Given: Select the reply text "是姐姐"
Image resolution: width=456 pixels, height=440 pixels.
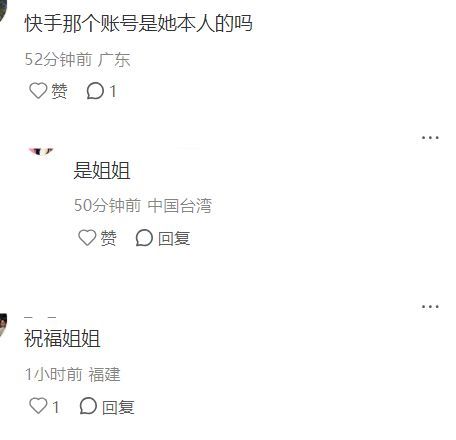Looking at the screenshot, I should 102,170.
